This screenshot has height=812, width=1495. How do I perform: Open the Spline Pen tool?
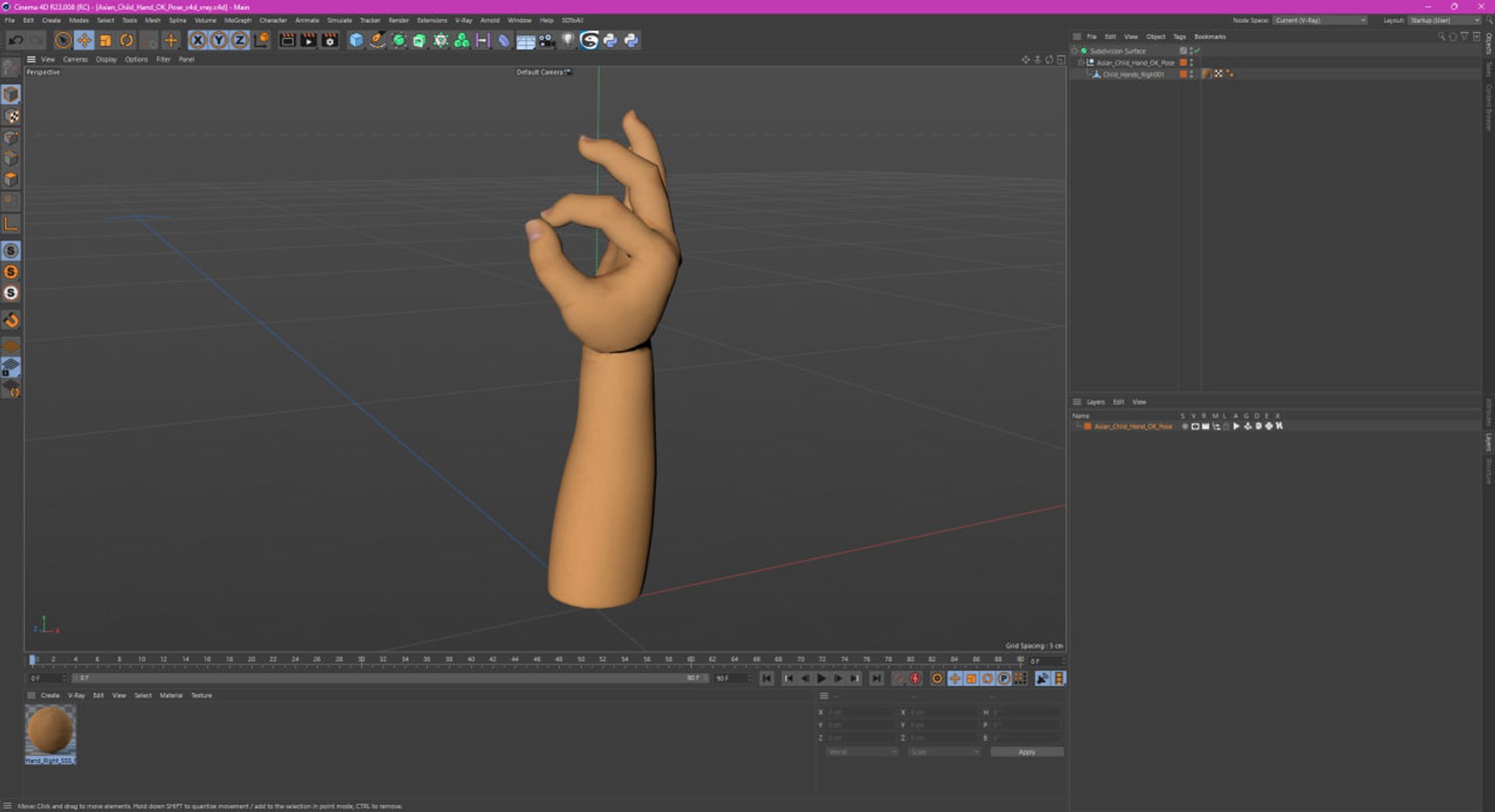[x=377, y=40]
